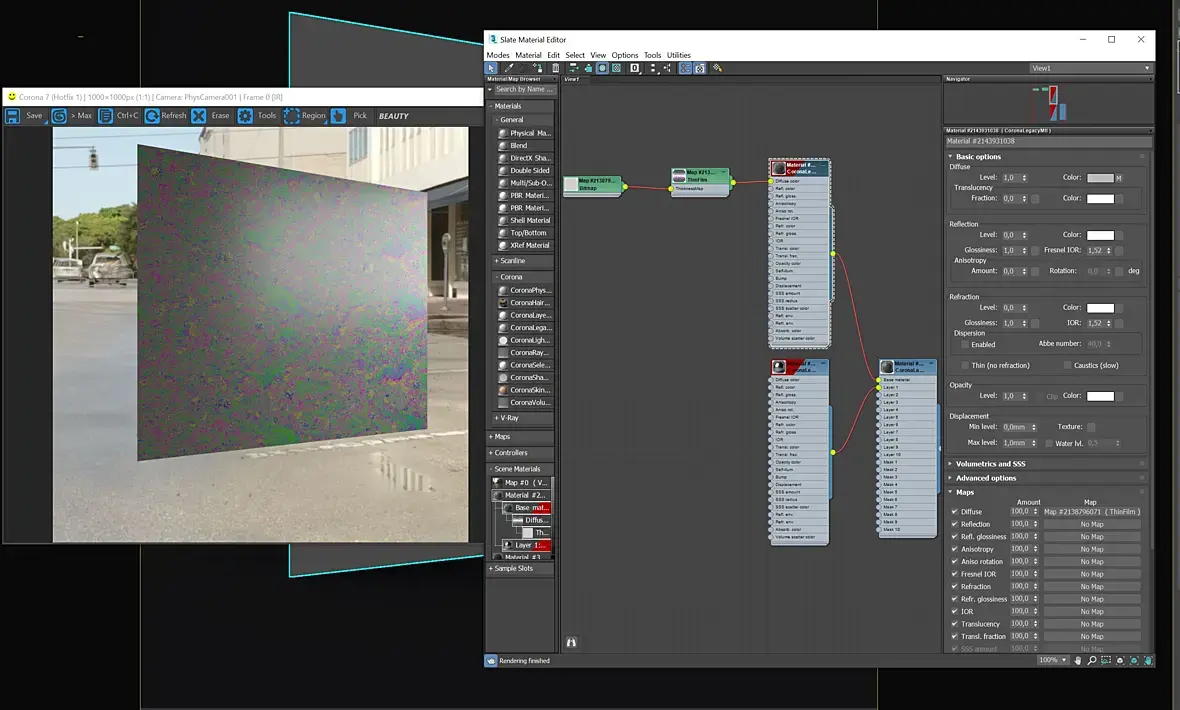Check Thin (no refraction) checkbox
The height and width of the screenshot is (710, 1180).
(x=965, y=365)
